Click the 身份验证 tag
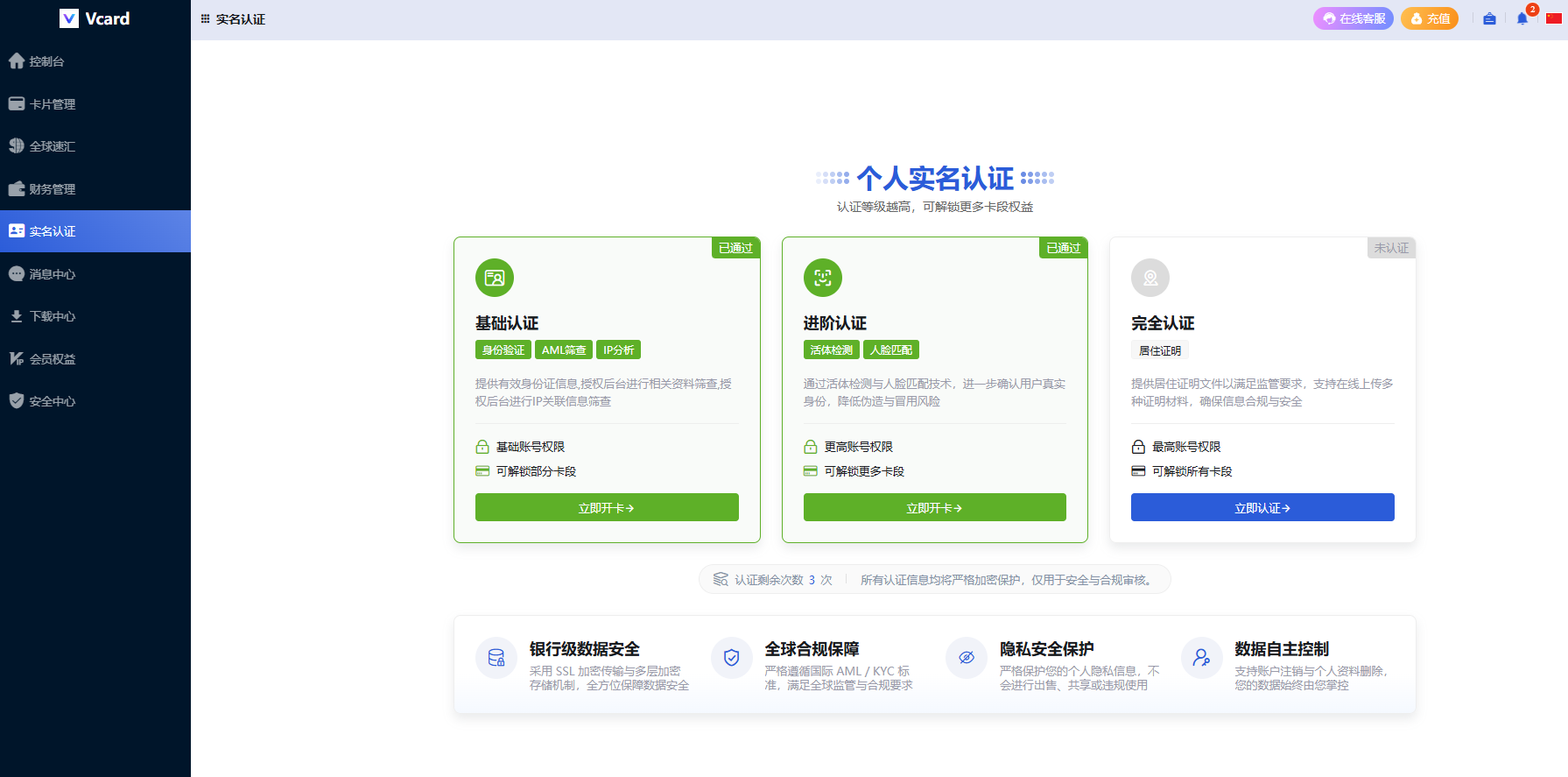The width and height of the screenshot is (1568, 777). (x=503, y=350)
